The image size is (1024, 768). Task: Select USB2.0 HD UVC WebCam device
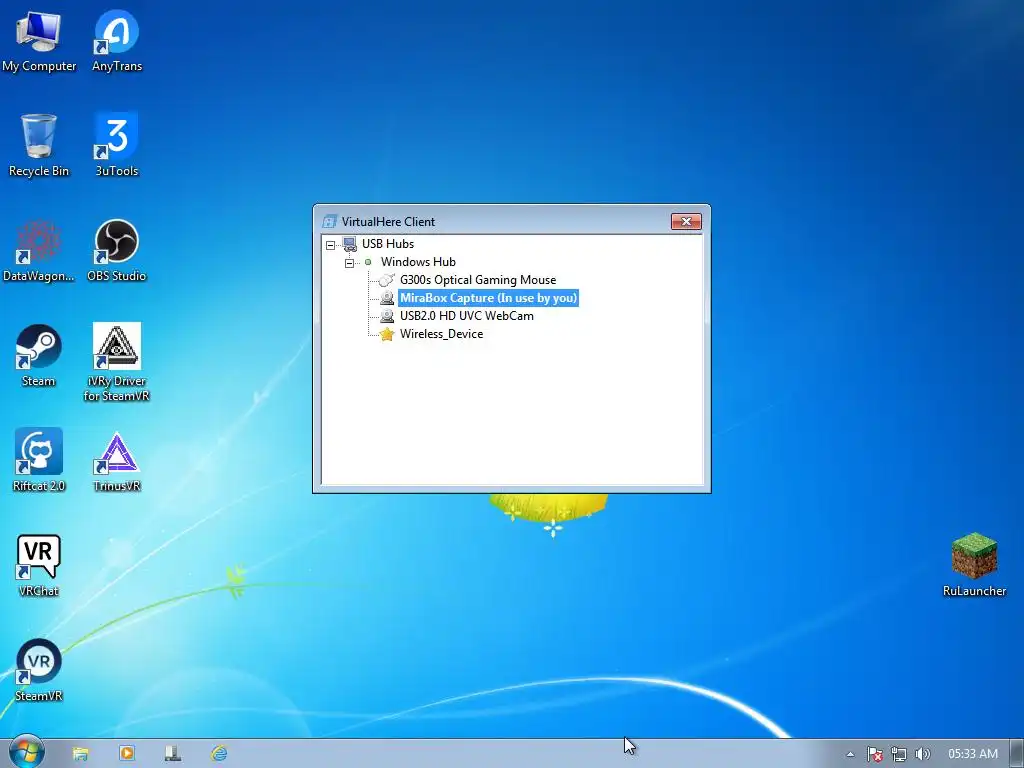click(x=466, y=316)
